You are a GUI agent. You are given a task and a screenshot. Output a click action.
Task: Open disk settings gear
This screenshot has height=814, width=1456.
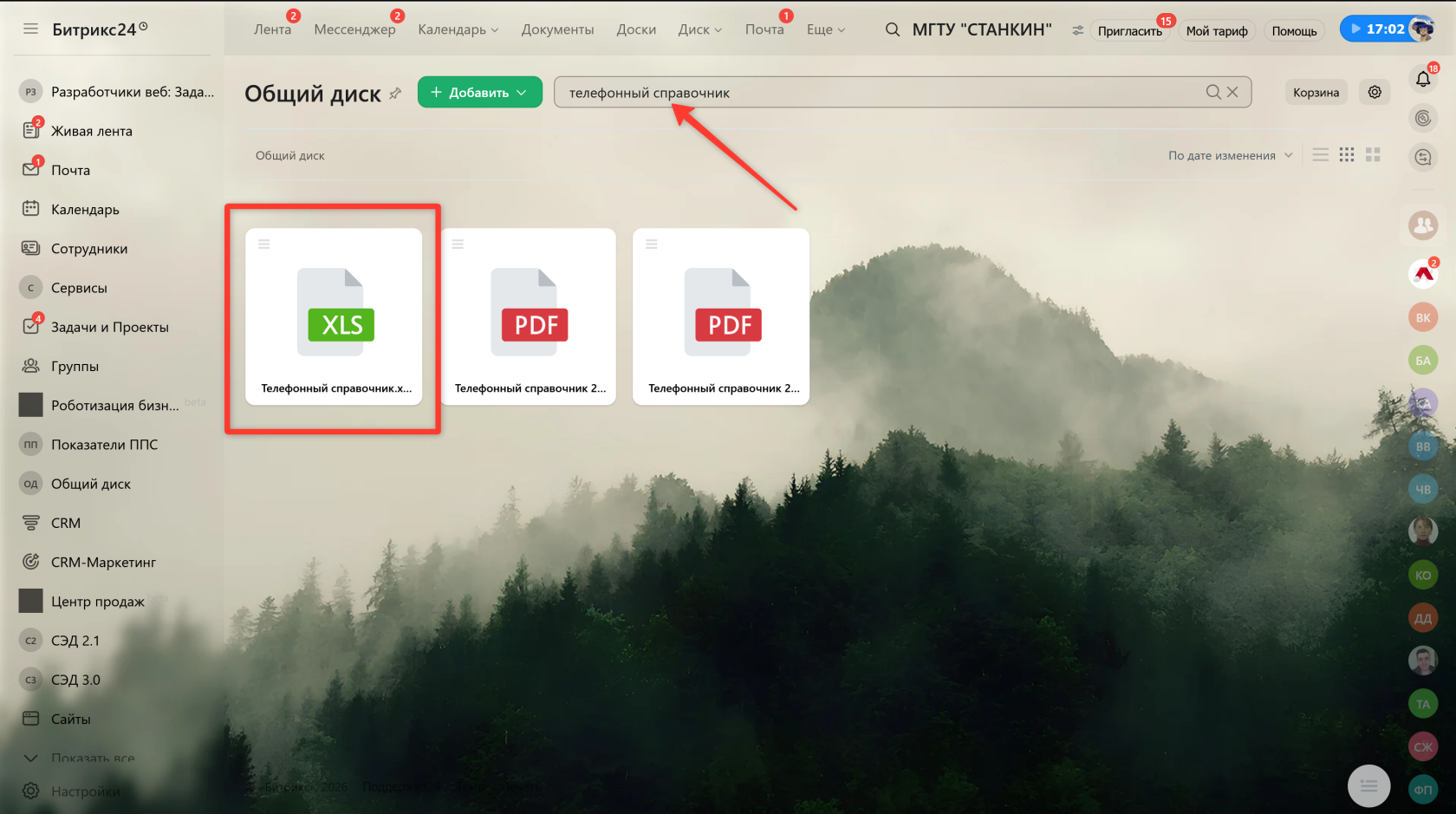pos(1375,92)
